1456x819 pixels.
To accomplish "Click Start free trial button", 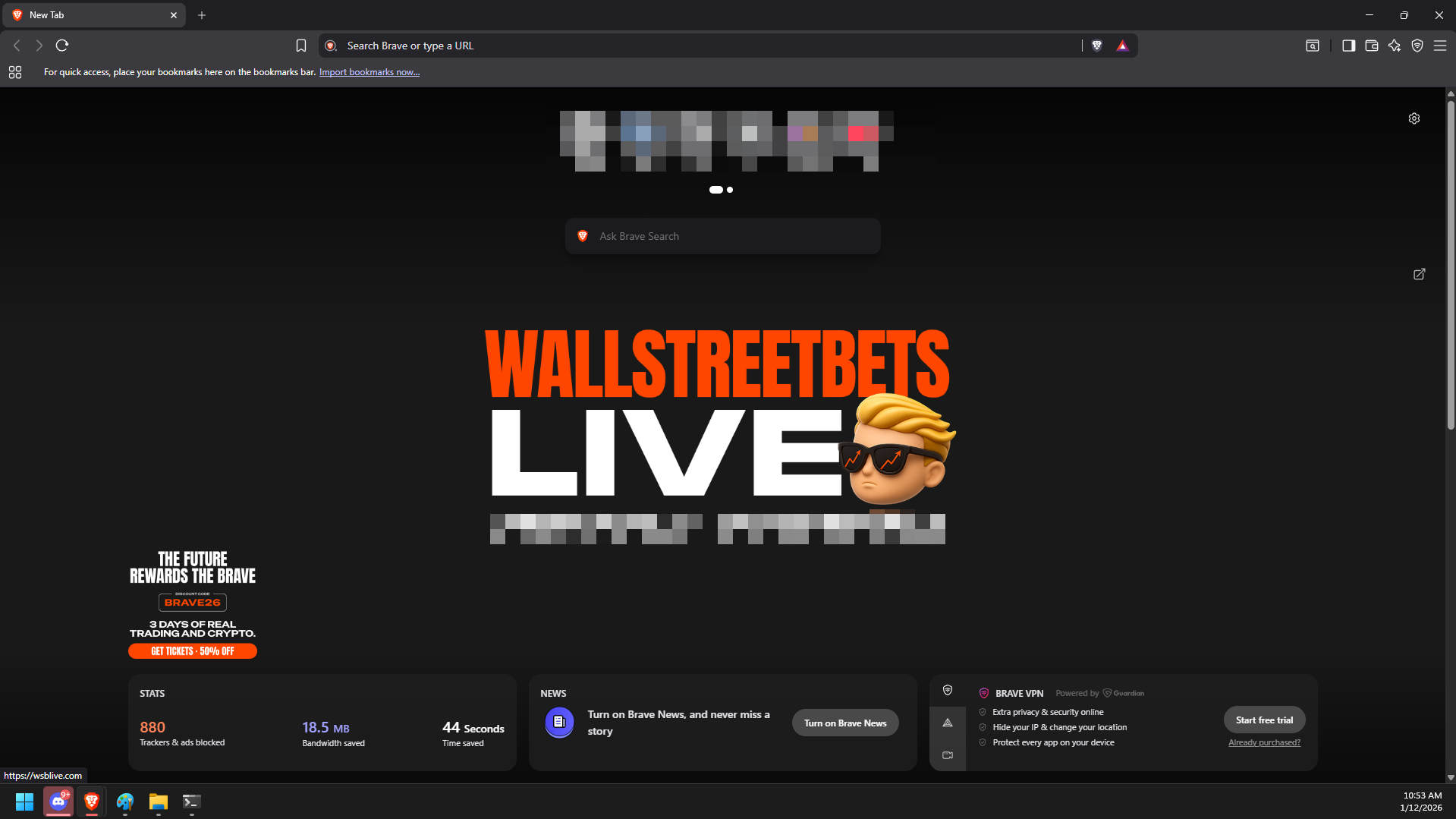I will [1263, 720].
